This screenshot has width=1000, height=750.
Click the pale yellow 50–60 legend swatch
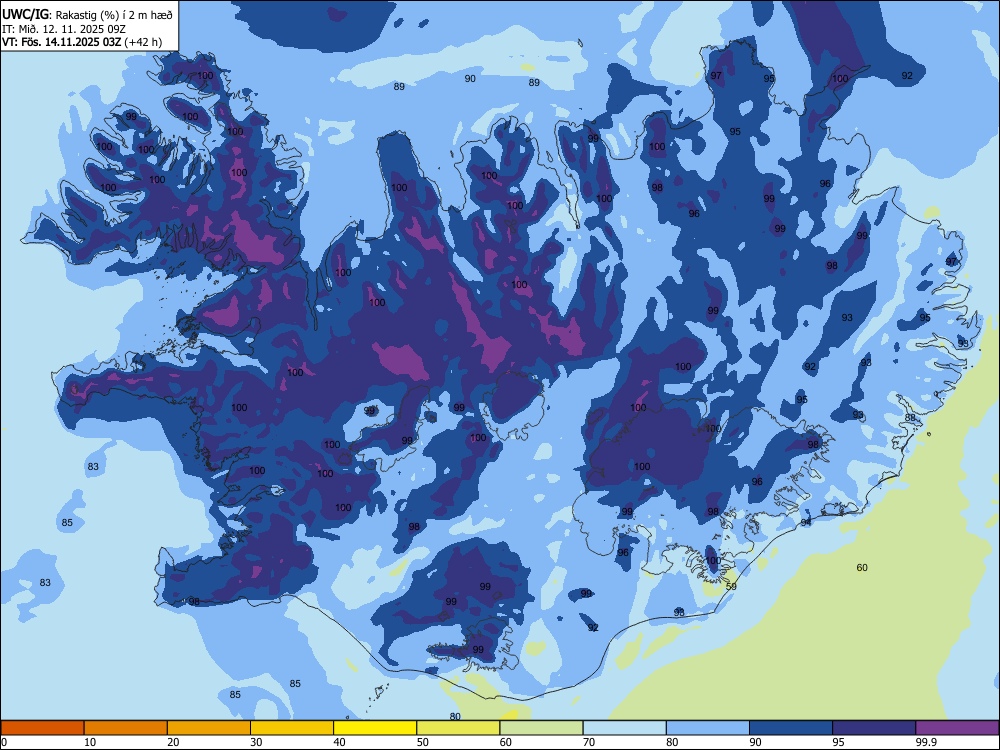click(x=458, y=728)
